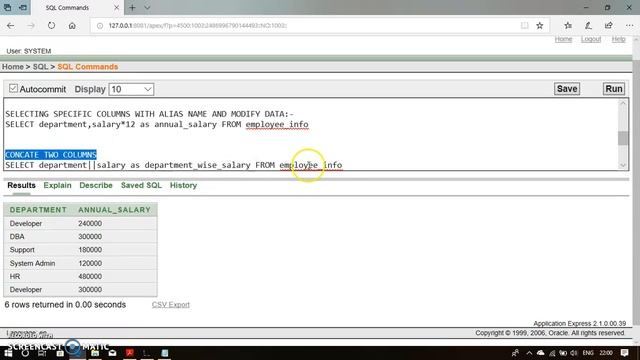Click the browser forward arrow
The height and width of the screenshot is (360, 640).
point(31,25)
